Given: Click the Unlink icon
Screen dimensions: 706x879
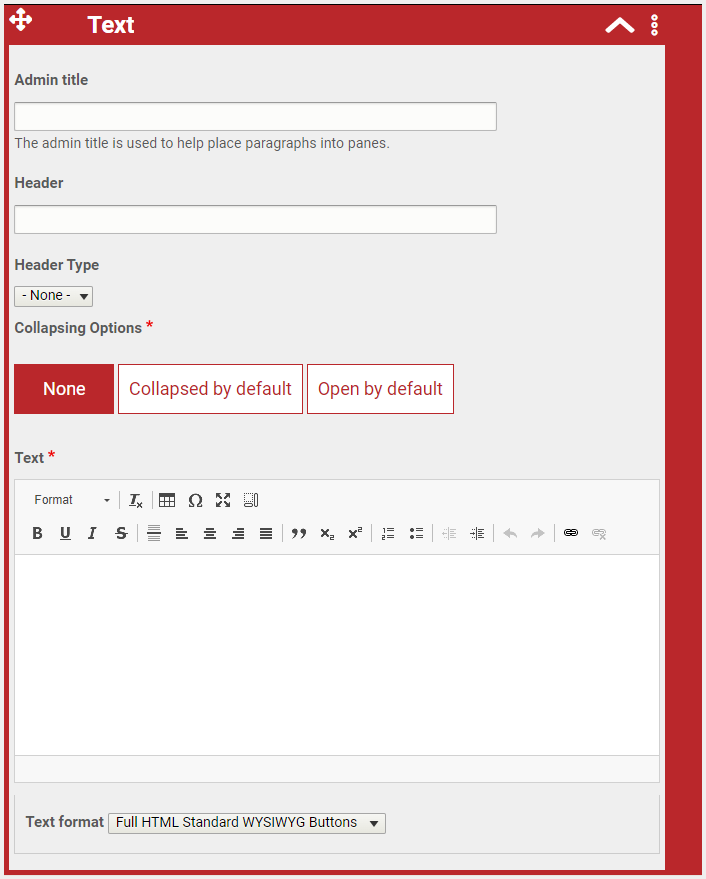Looking at the screenshot, I should point(599,533).
